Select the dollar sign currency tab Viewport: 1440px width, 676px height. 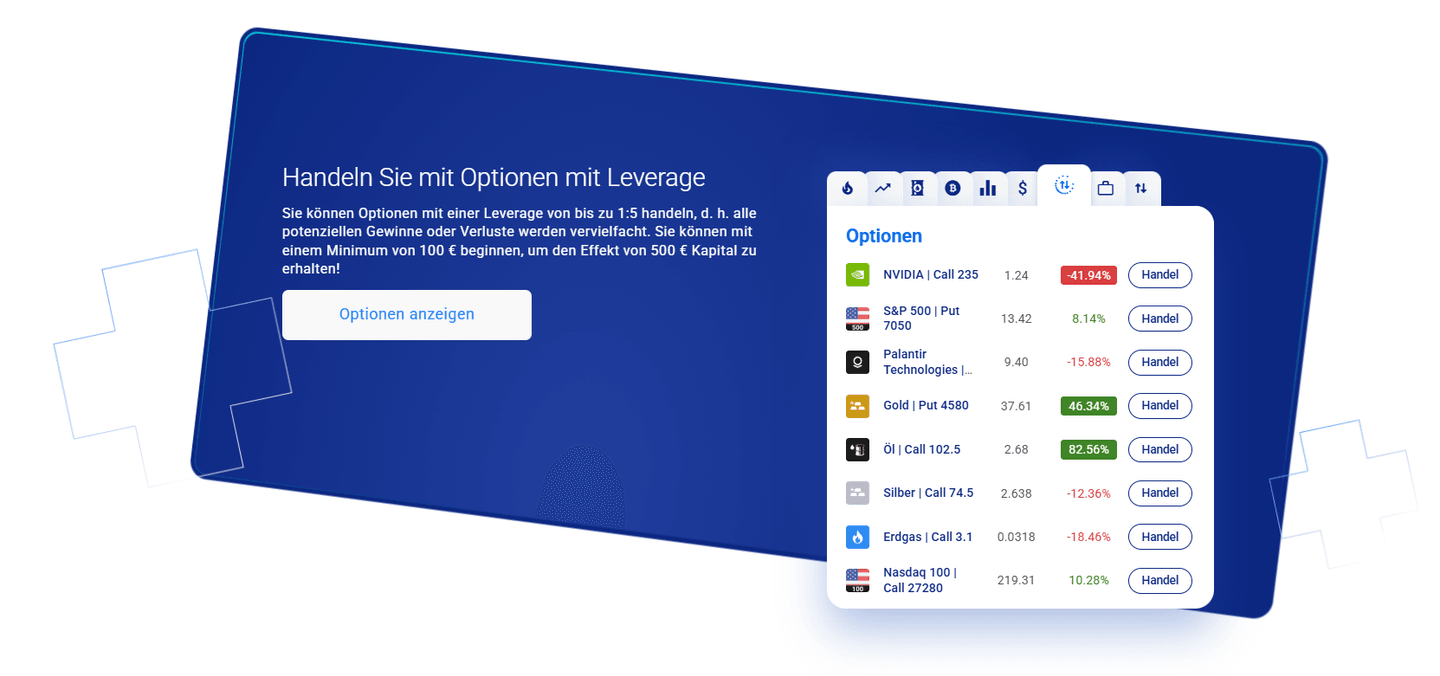pos(1022,188)
